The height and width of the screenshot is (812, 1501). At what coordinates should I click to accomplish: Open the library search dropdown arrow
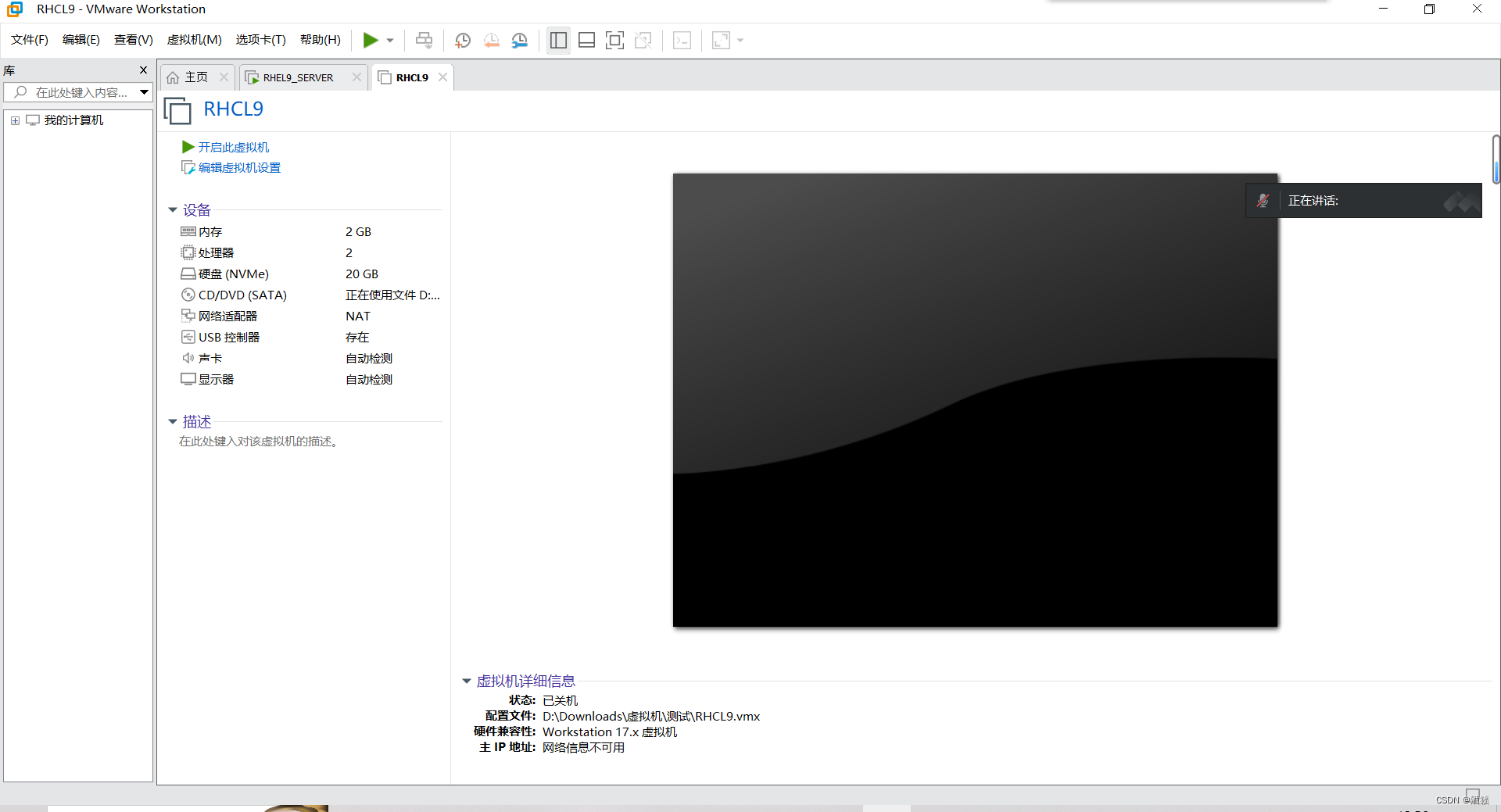145,92
